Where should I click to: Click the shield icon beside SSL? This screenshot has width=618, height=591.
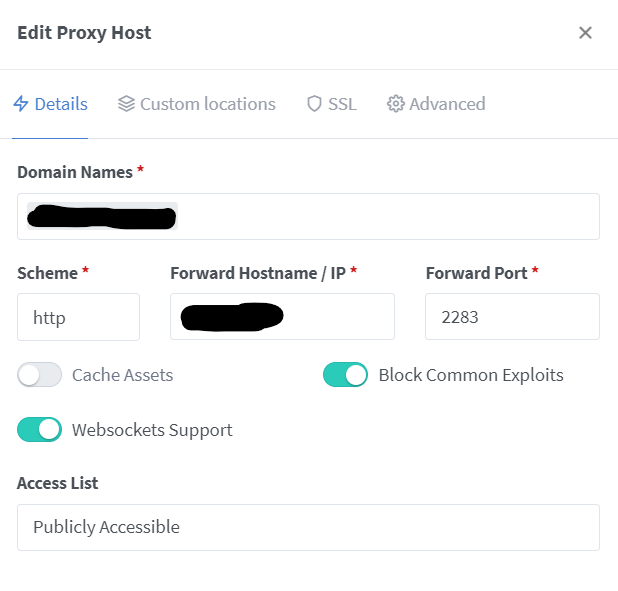pyautogui.click(x=314, y=104)
